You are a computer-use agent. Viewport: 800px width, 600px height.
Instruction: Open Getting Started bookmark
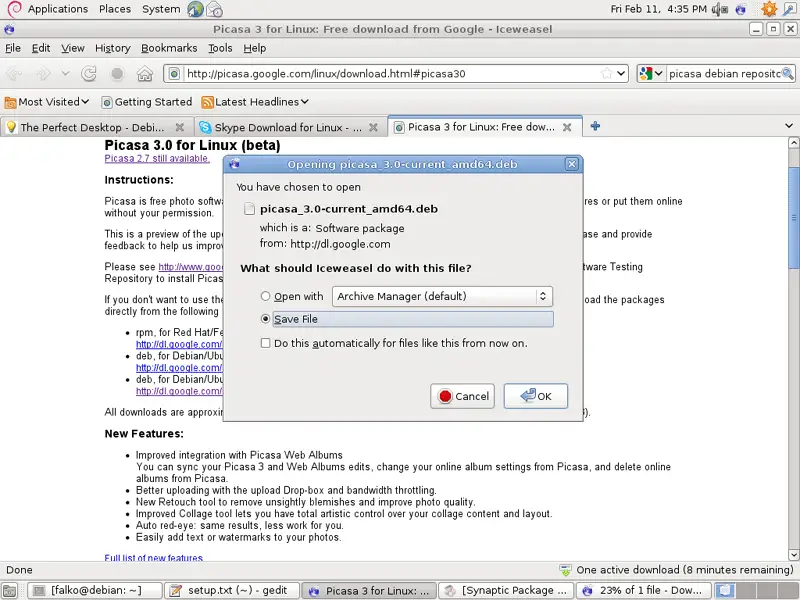pyautogui.click(x=147, y=102)
